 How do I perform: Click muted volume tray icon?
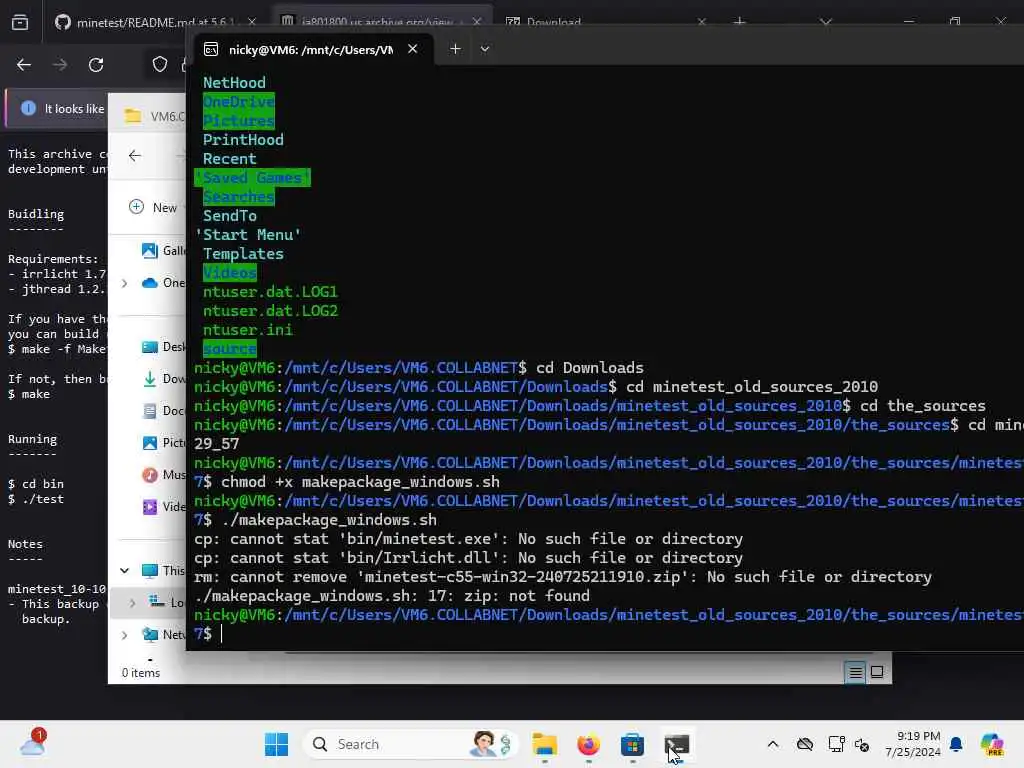(861, 745)
